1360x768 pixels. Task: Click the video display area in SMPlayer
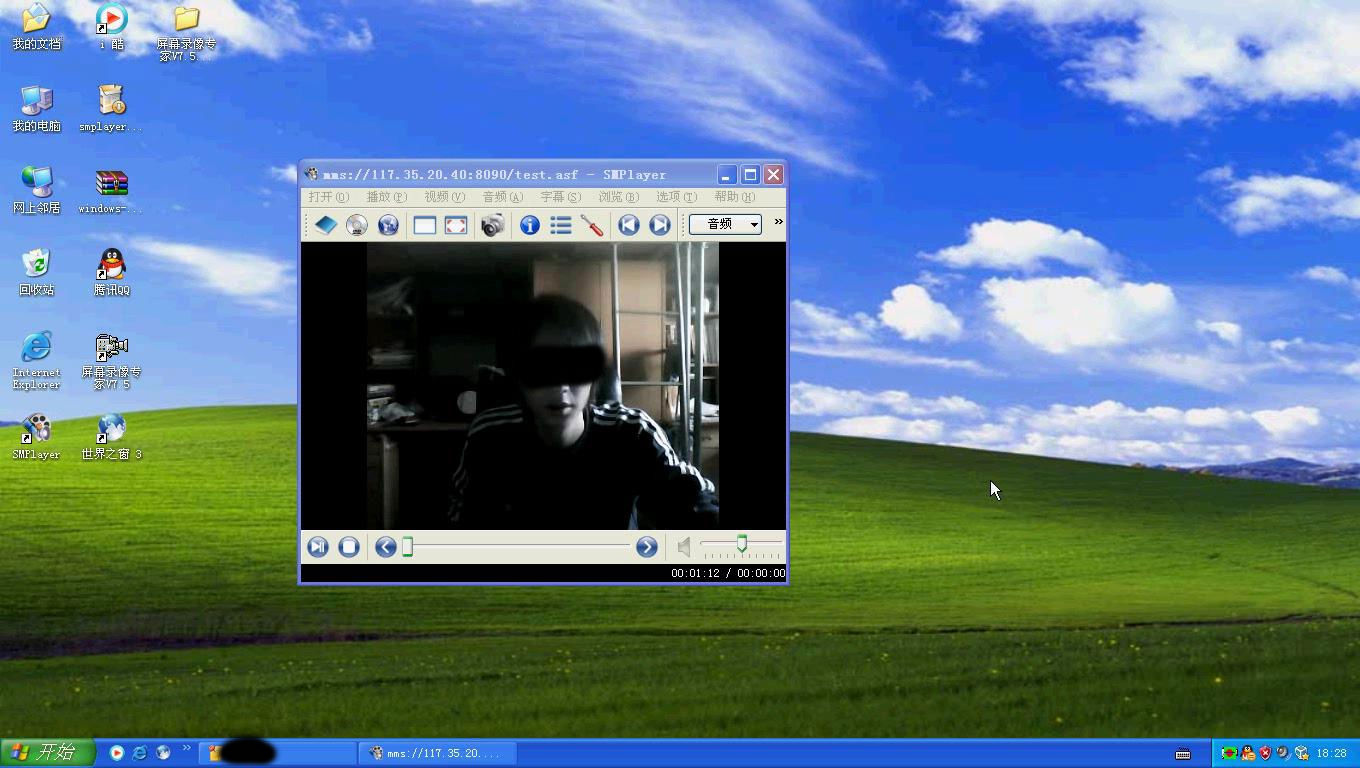click(543, 386)
